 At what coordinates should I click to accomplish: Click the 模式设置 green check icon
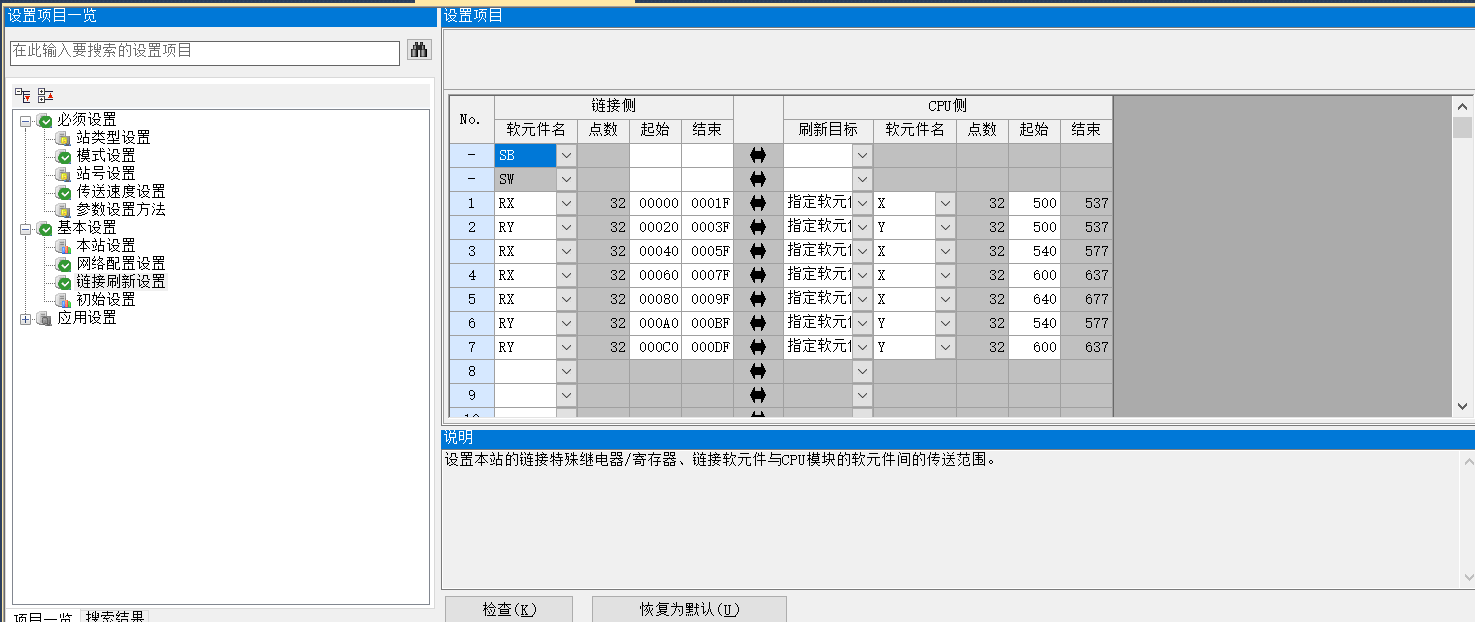click(x=63, y=156)
